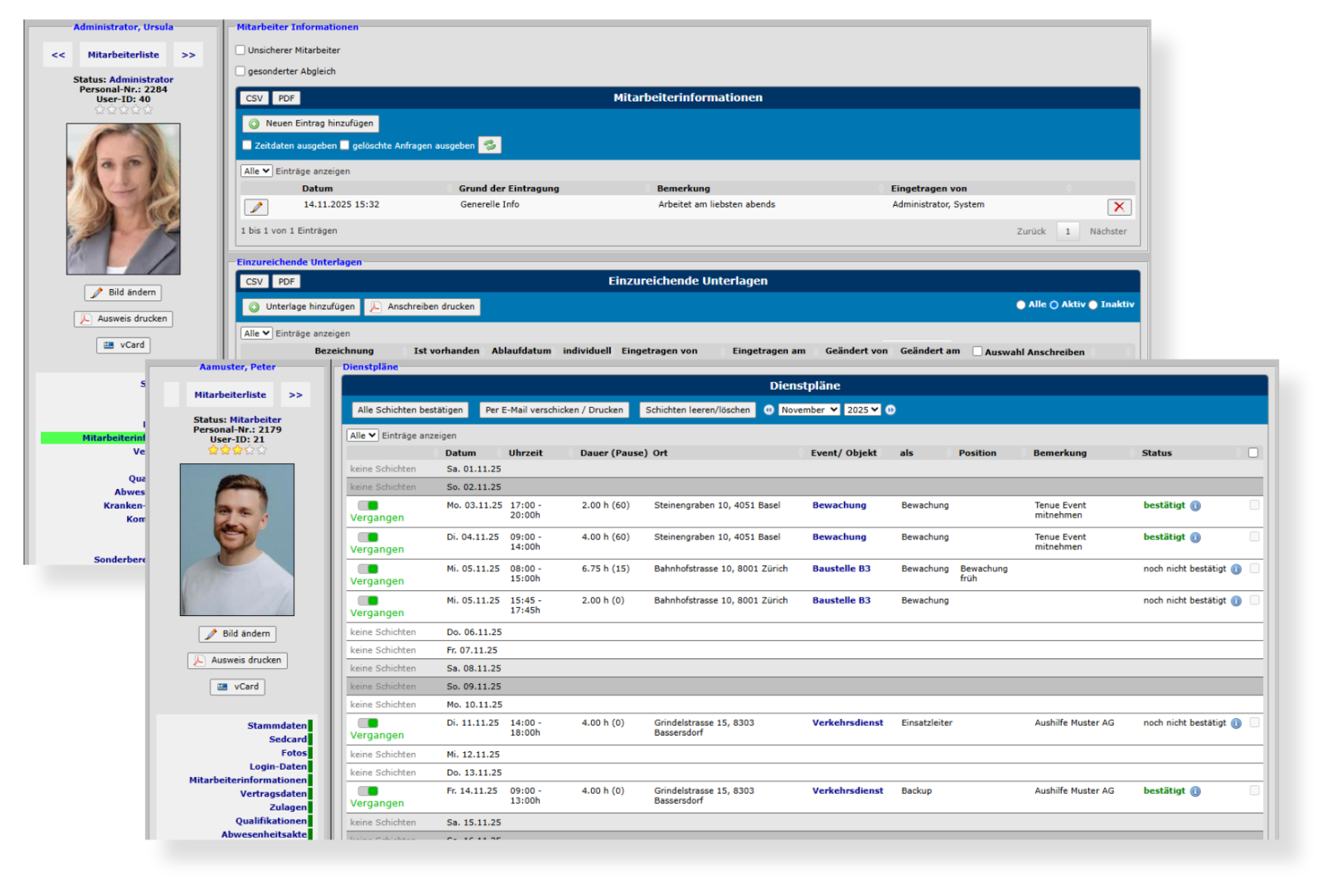Click Peter Aamuster's profile photo
Image resolution: width=1329 pixels, height=896 pixels.
point(237,540)
